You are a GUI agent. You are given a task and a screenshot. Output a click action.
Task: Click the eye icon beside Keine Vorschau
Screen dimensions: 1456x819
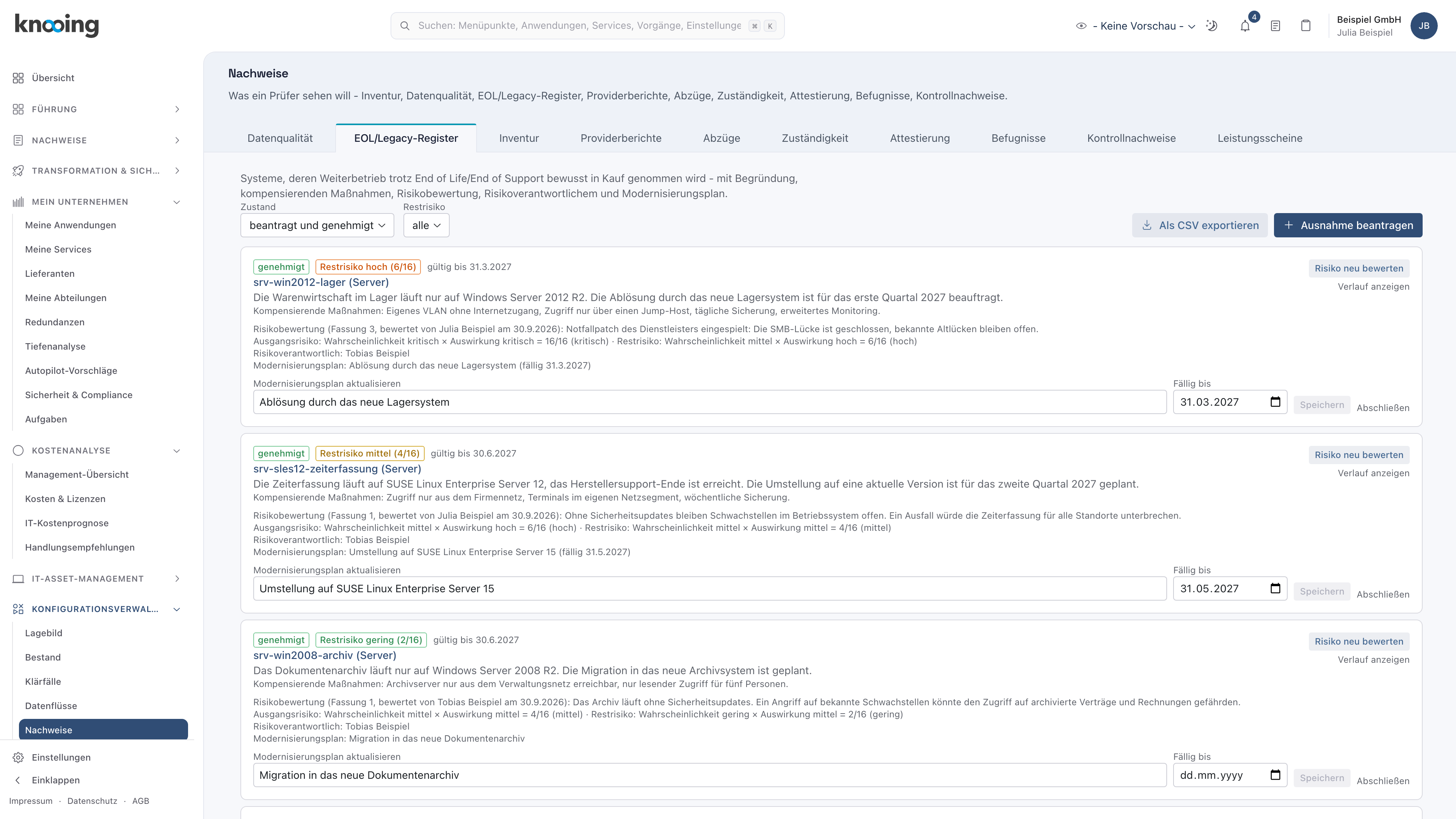(x=1081, y=26)
